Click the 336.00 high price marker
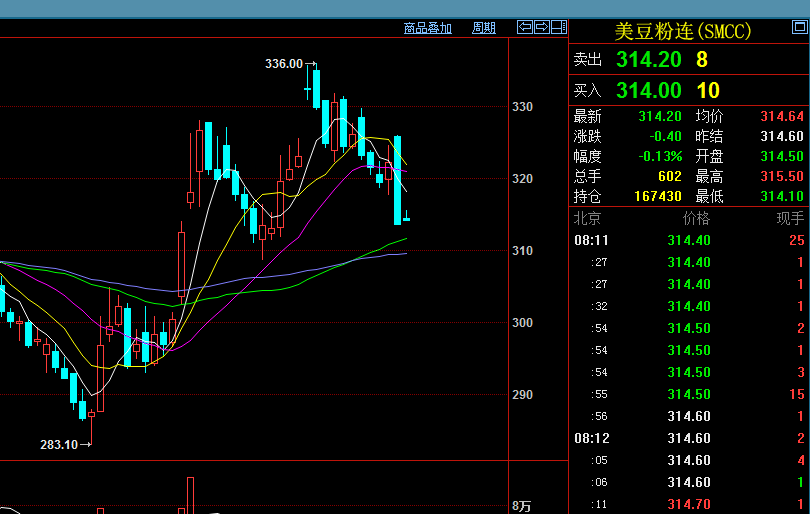810x514 pixels. click(284, 64)
